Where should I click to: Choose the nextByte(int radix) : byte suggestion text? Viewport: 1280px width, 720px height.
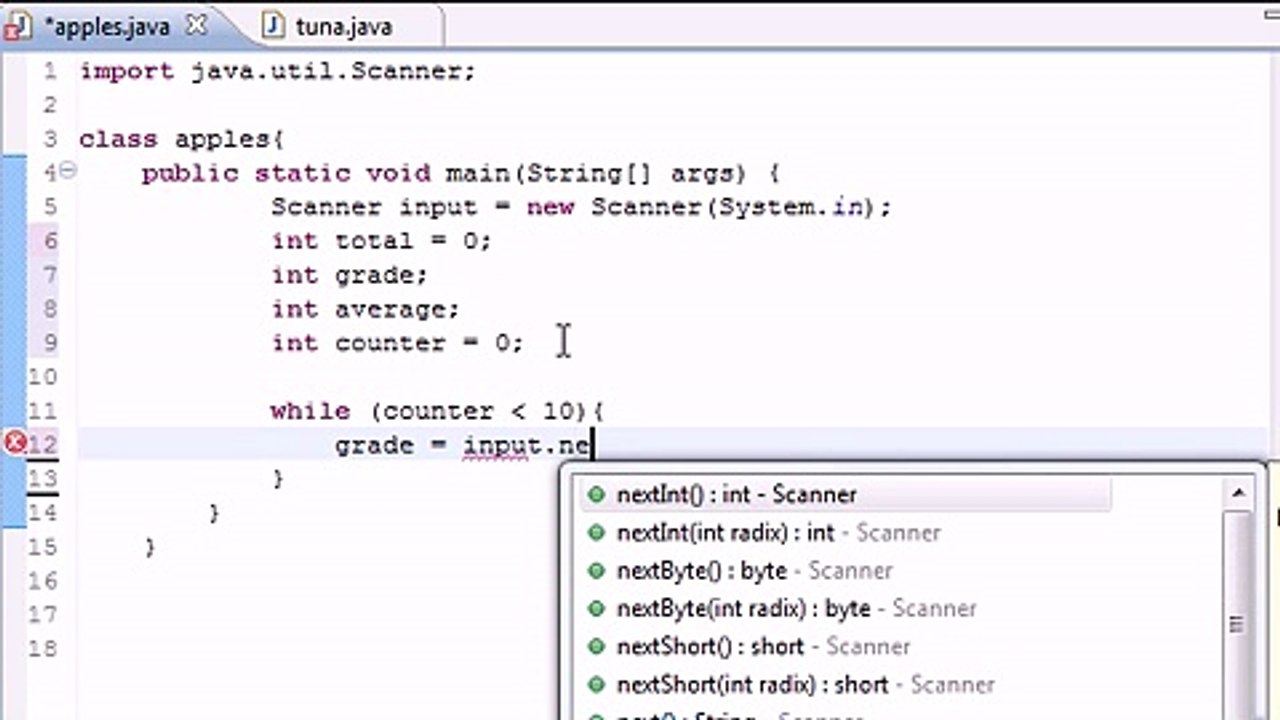pyautogui.click(x=797, y=608)
